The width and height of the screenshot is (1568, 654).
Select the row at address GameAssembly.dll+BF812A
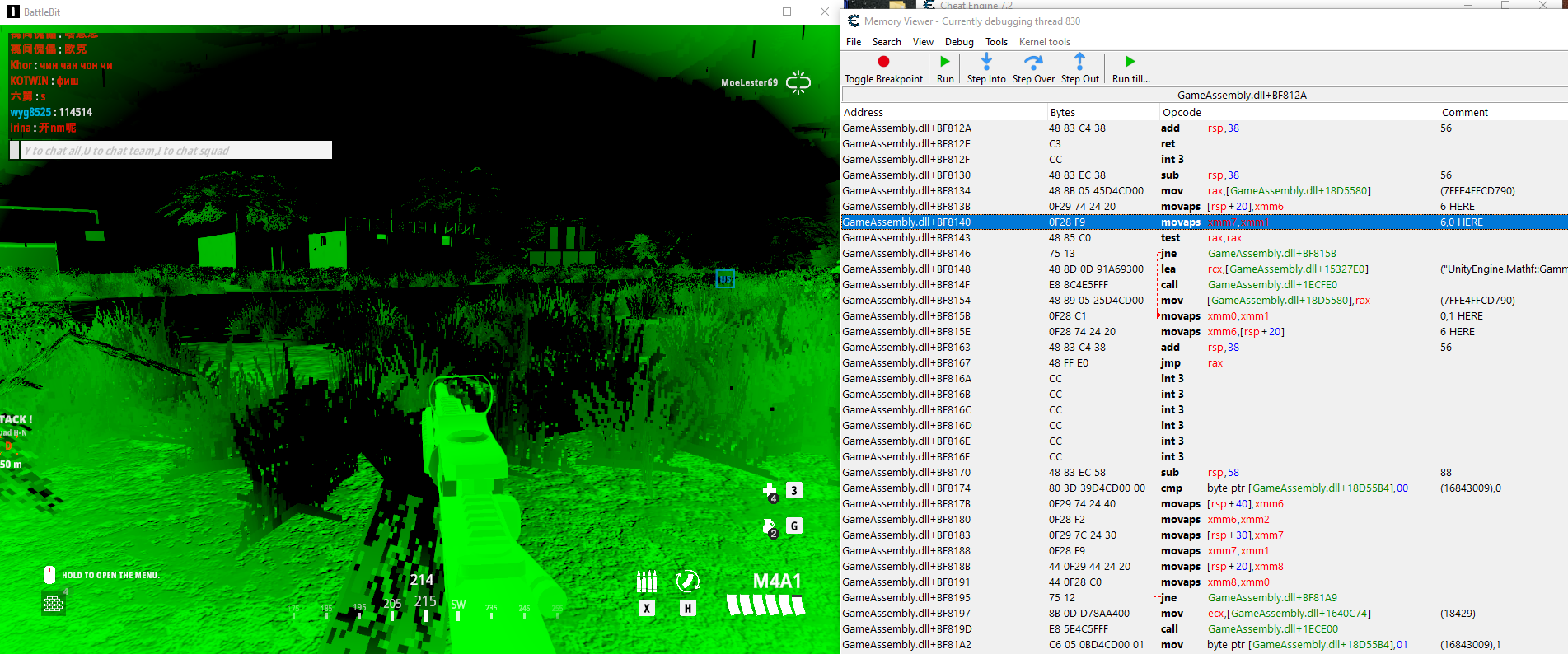tap(1205, 128)
